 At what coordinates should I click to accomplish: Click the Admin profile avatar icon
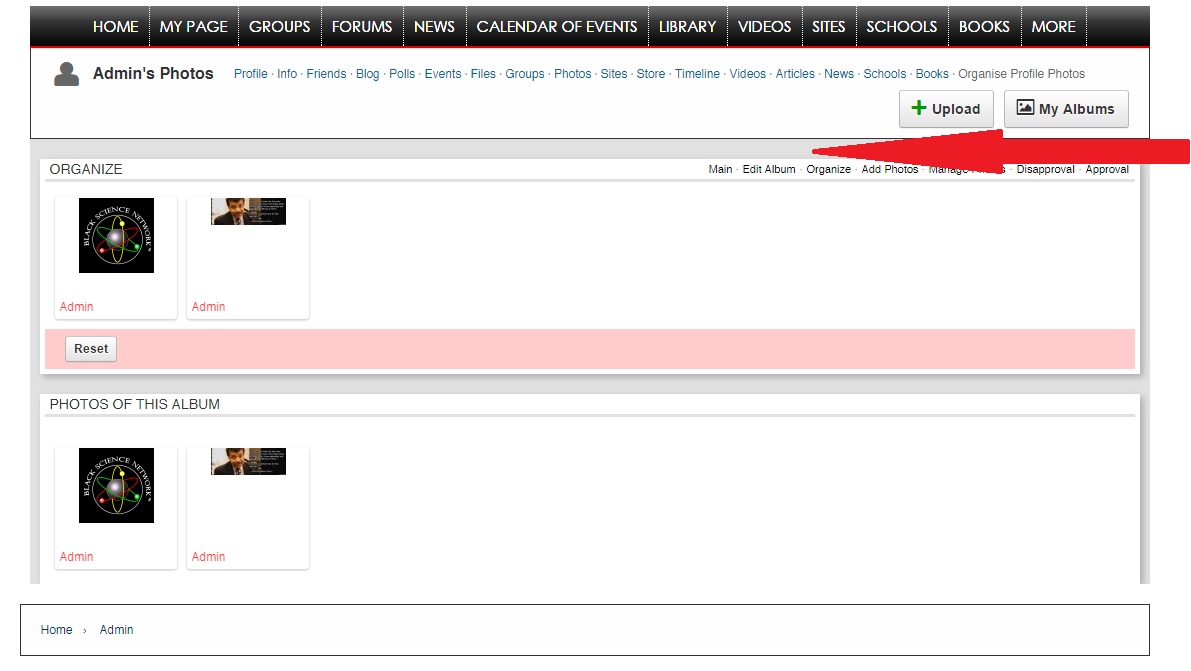(67, 74)
